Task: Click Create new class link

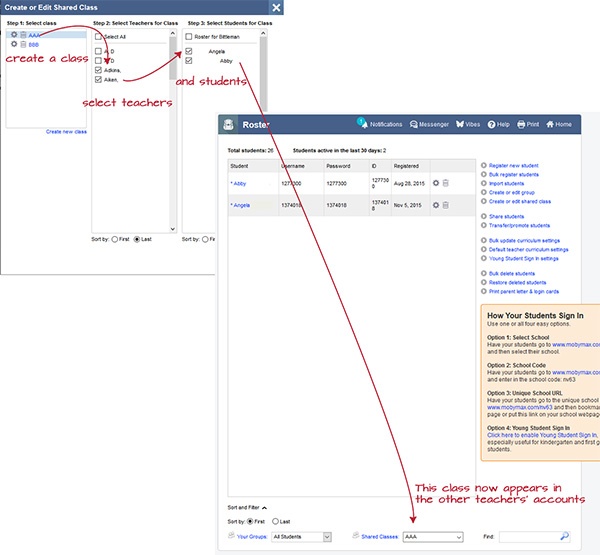Action: point(66,132)
